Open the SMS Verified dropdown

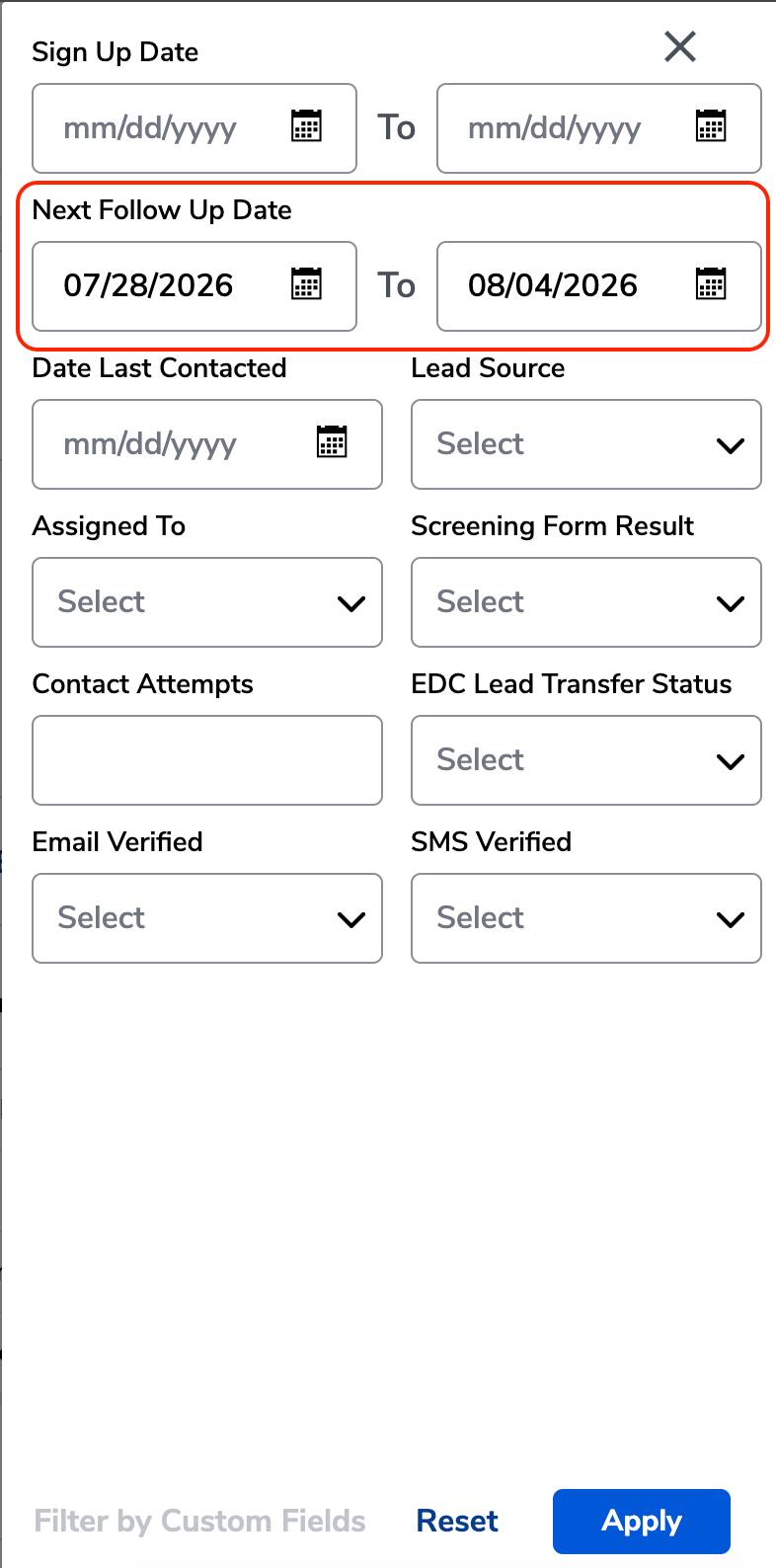coord(586,918)
